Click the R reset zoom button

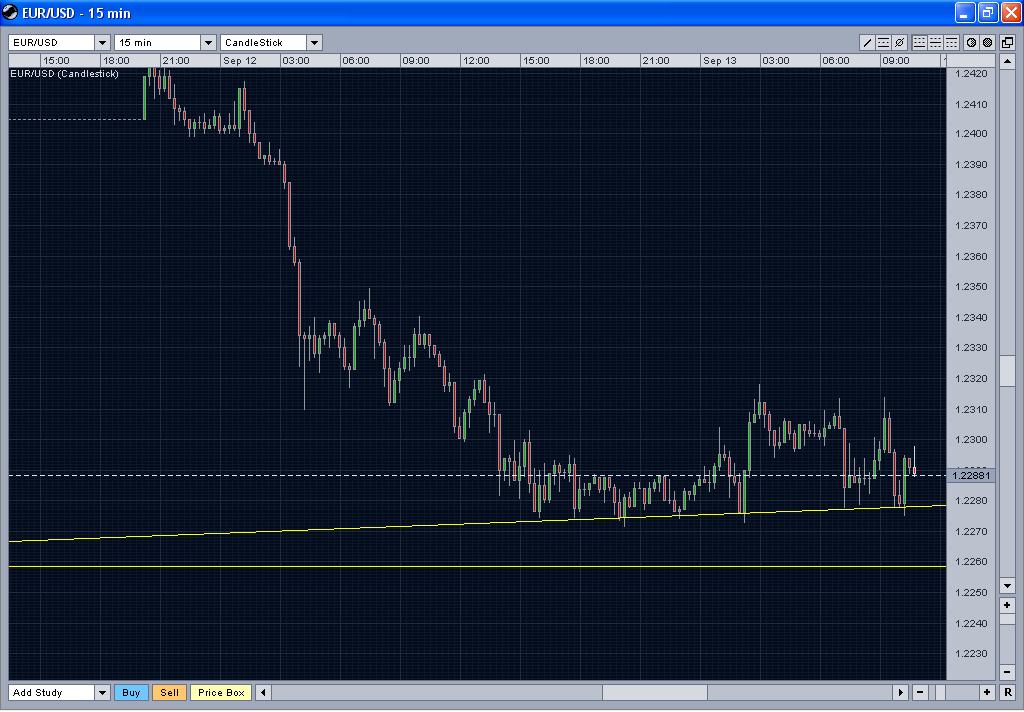pos(1008,692)
